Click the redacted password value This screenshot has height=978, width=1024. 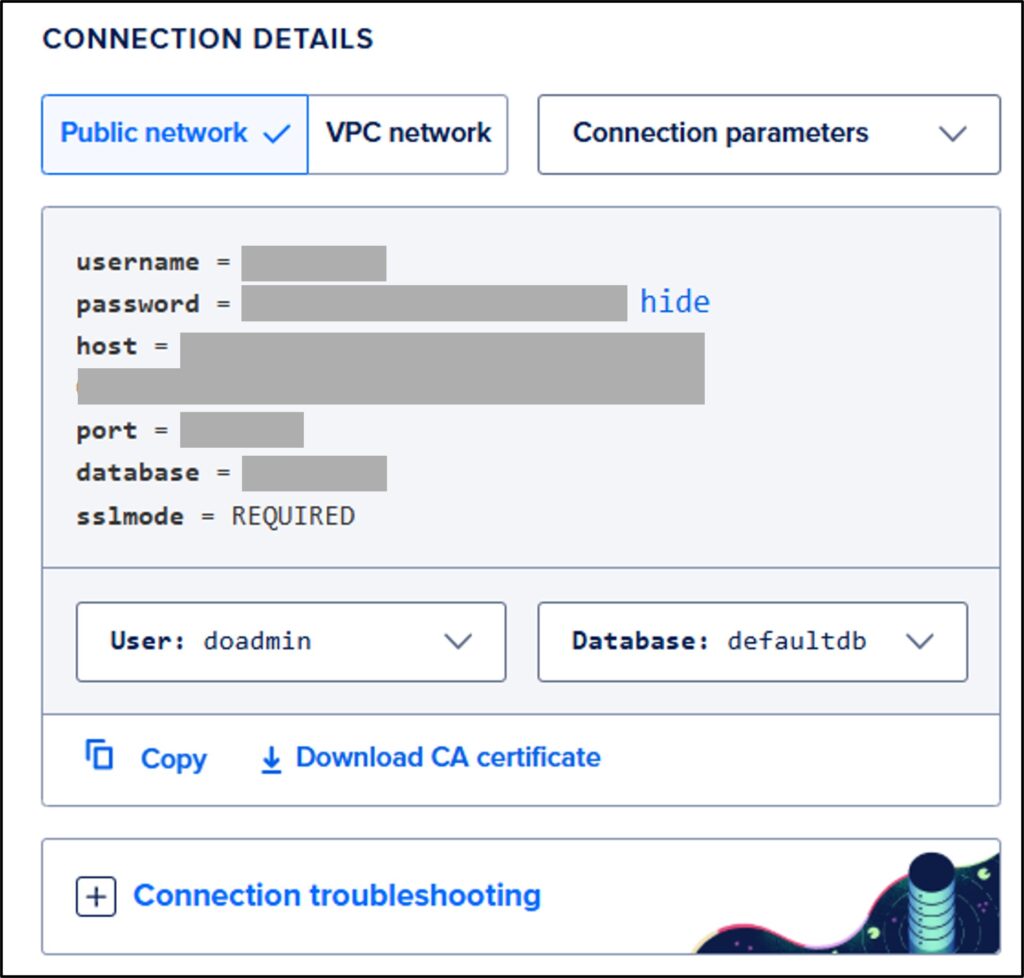coord(434,303)
